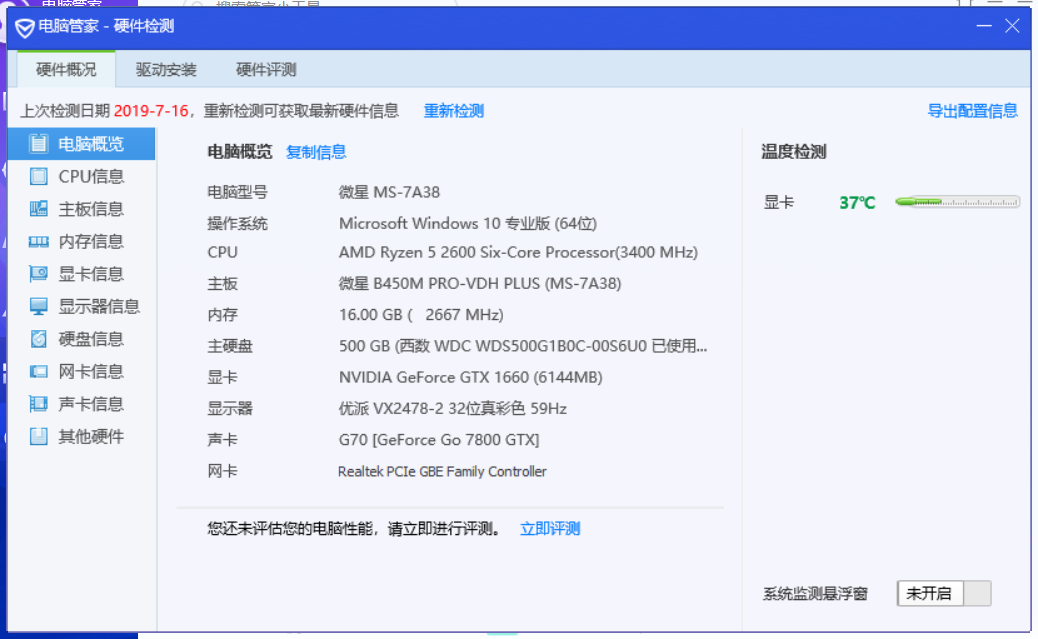Open the 其他硬件 sidebar entry
Image resolution: width=1038 pixels, height=639 pixels.
[x=82, y=436]
